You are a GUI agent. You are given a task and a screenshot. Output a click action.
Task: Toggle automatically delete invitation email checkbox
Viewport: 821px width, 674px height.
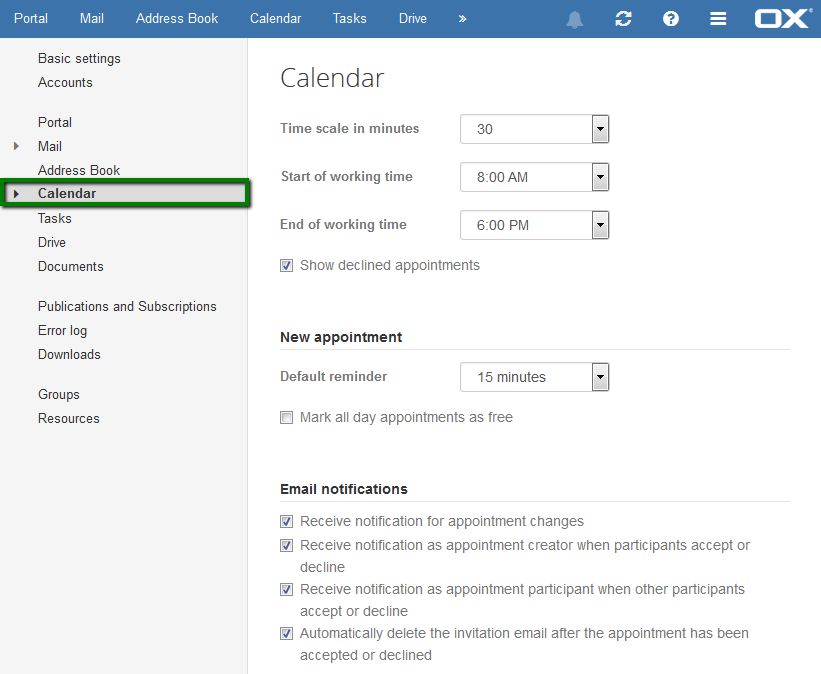click(286, 634)
